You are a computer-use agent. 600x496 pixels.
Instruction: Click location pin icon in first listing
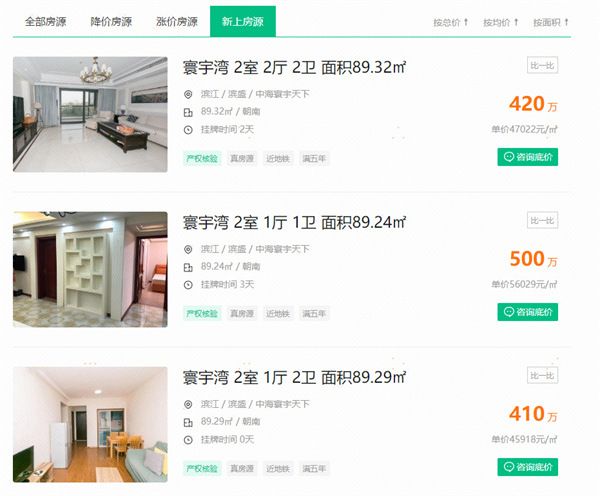188,94
